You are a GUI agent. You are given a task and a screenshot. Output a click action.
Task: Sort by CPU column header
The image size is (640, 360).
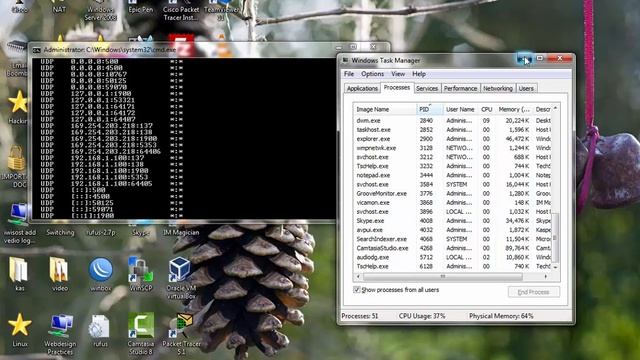tap(486, 109)
